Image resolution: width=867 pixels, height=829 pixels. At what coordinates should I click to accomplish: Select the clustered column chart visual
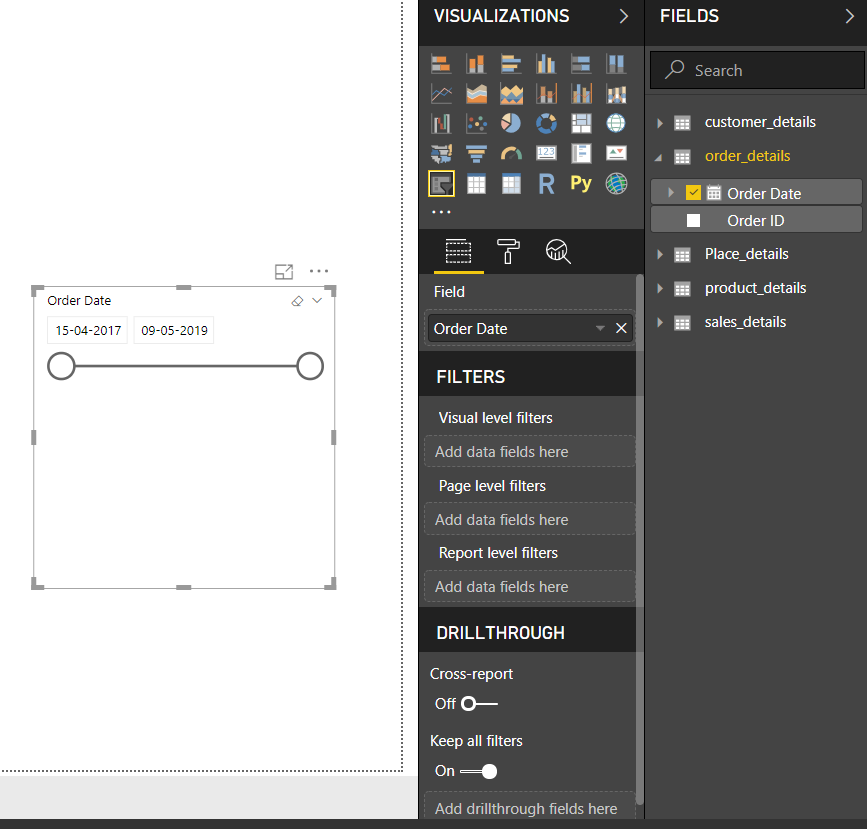pyautogui.click(x=546, y=64)
